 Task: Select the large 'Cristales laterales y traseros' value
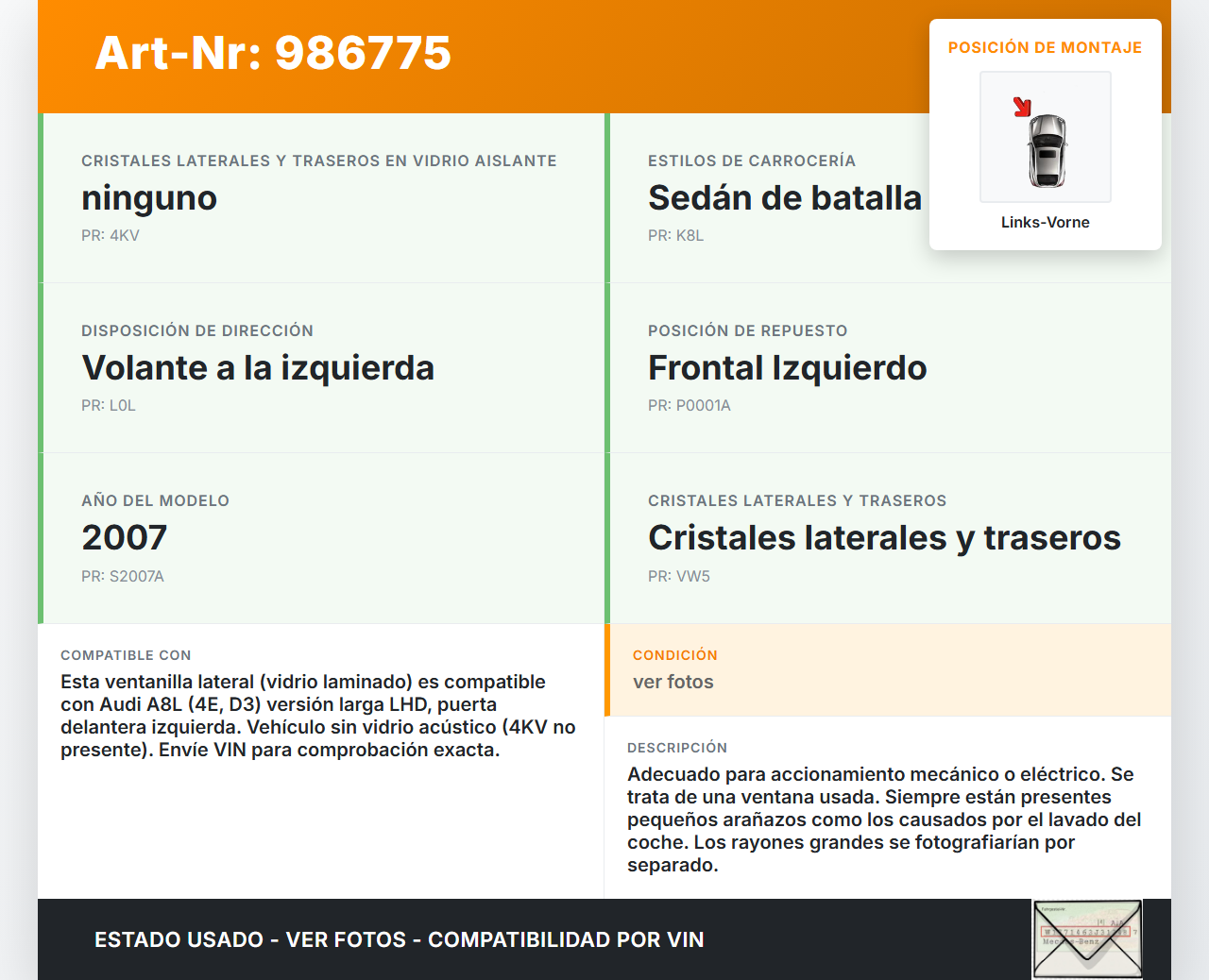(884, 538)
